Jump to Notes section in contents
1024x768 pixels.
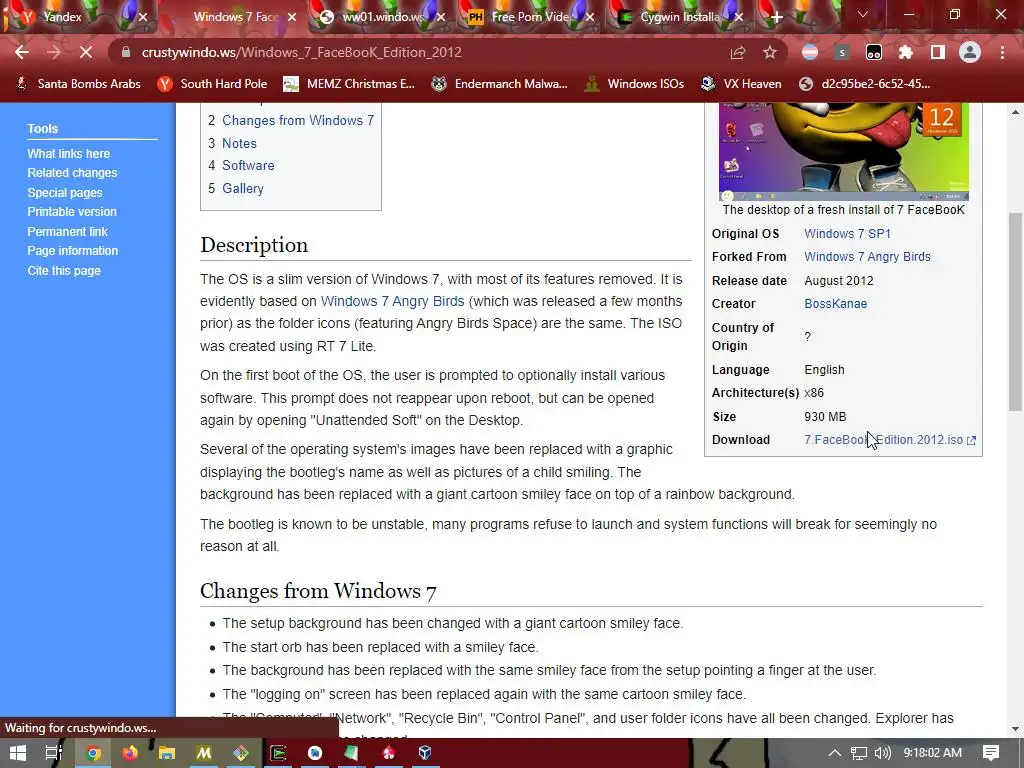(x=239, y=143)
